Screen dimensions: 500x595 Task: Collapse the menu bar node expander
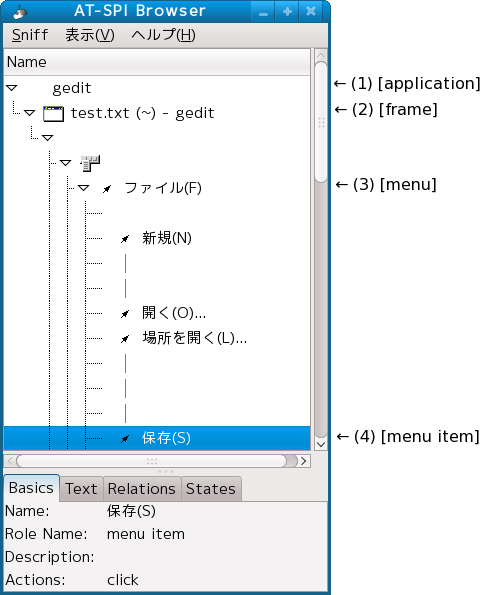65,163
